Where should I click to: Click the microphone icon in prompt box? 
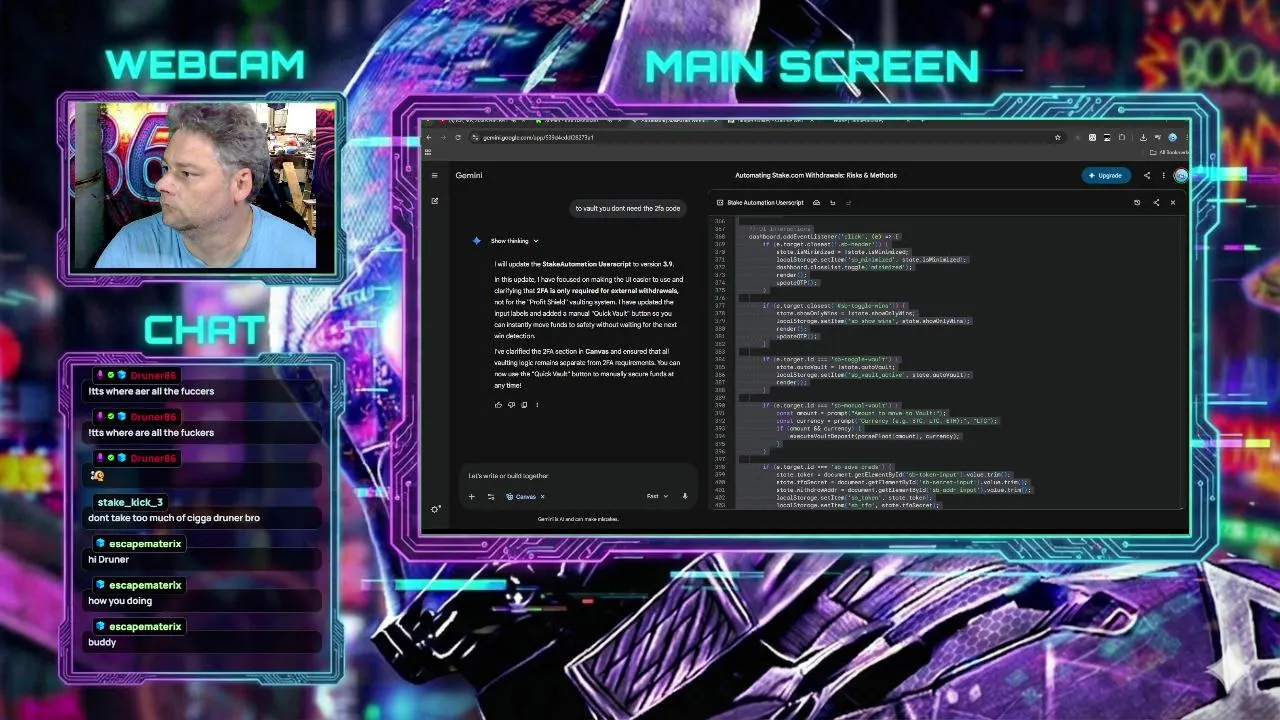click(685, 496)
